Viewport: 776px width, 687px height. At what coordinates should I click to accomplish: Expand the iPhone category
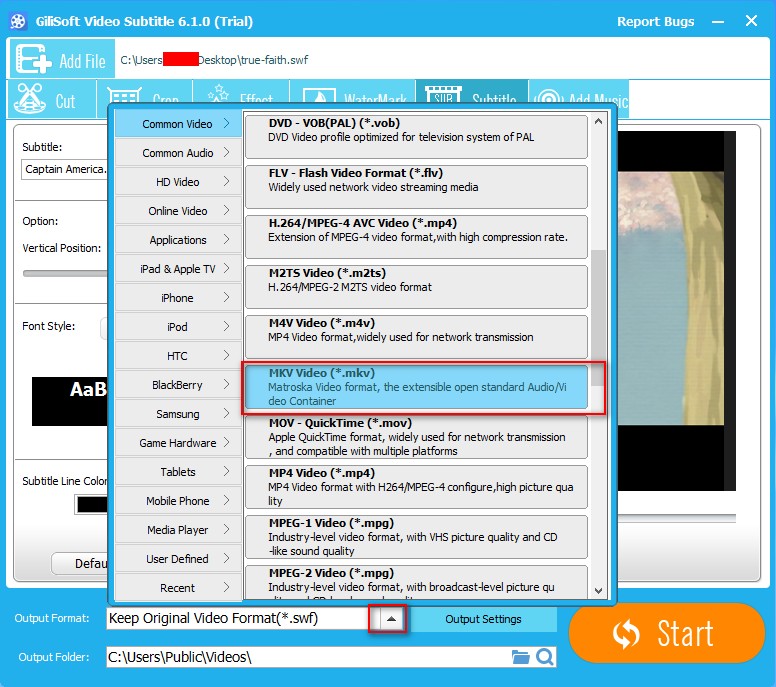point(178,298)
